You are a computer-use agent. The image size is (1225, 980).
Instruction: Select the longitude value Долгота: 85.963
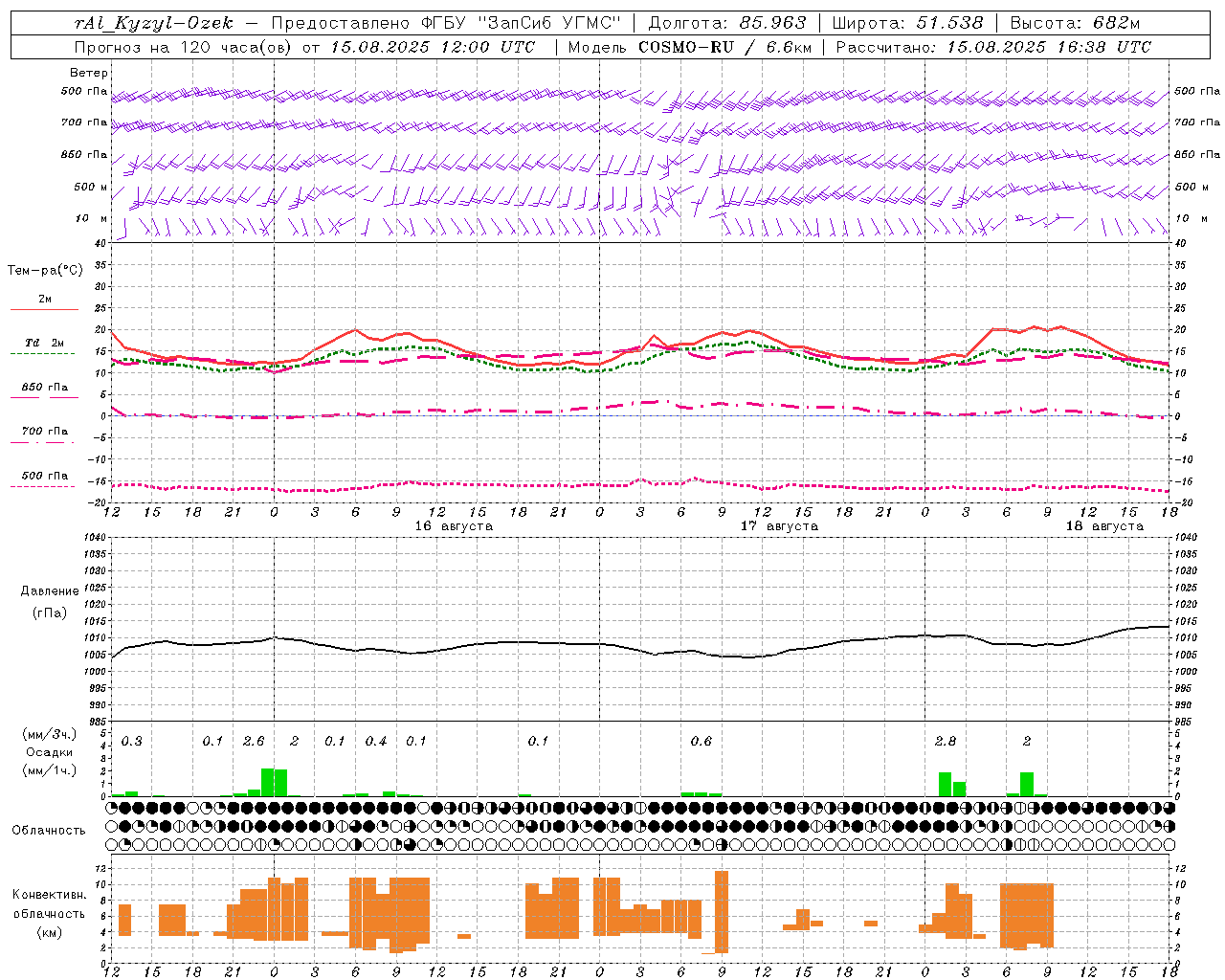pos(727,23)
